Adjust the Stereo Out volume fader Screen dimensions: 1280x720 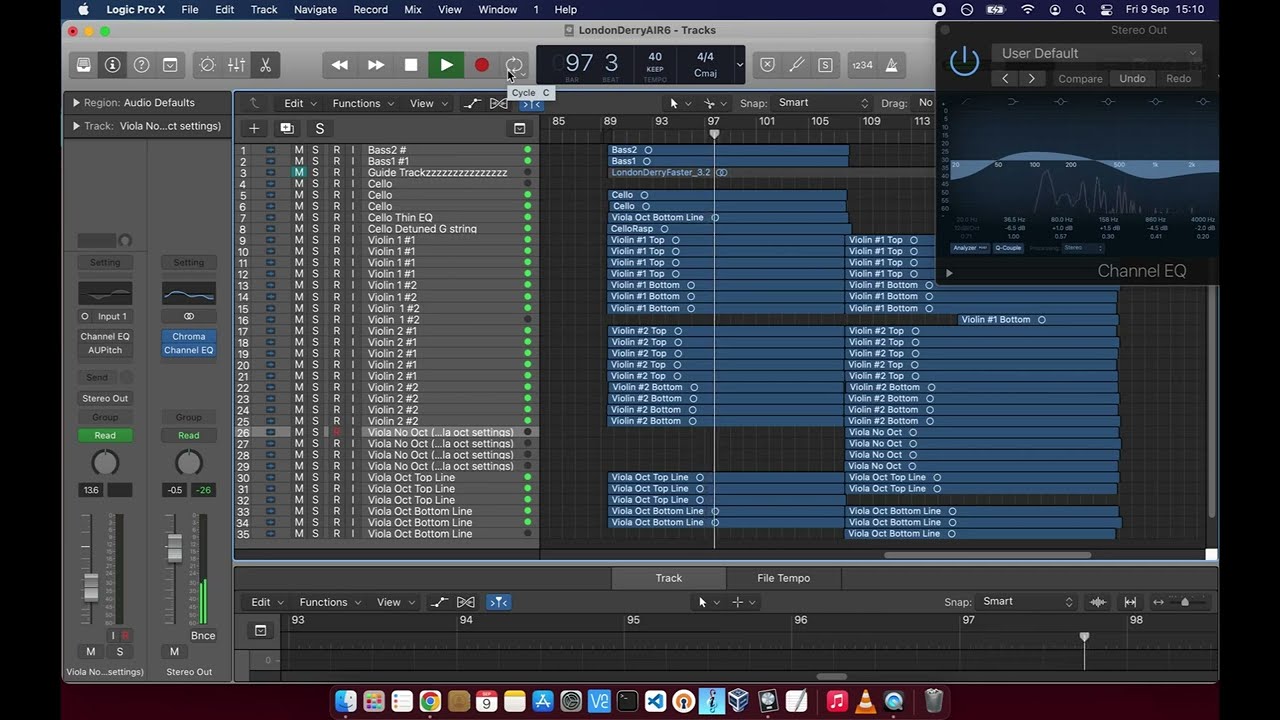pyautogui.click(x=174, y=546)
